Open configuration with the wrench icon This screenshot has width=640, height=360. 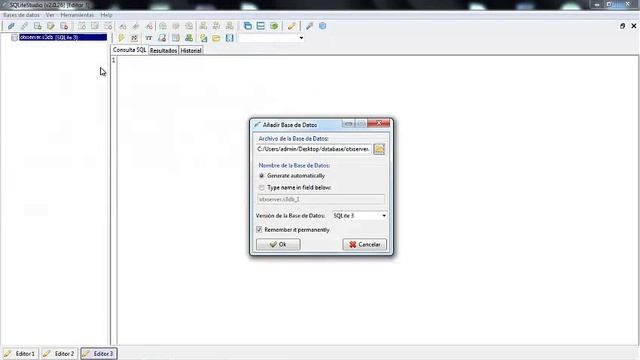309,26
